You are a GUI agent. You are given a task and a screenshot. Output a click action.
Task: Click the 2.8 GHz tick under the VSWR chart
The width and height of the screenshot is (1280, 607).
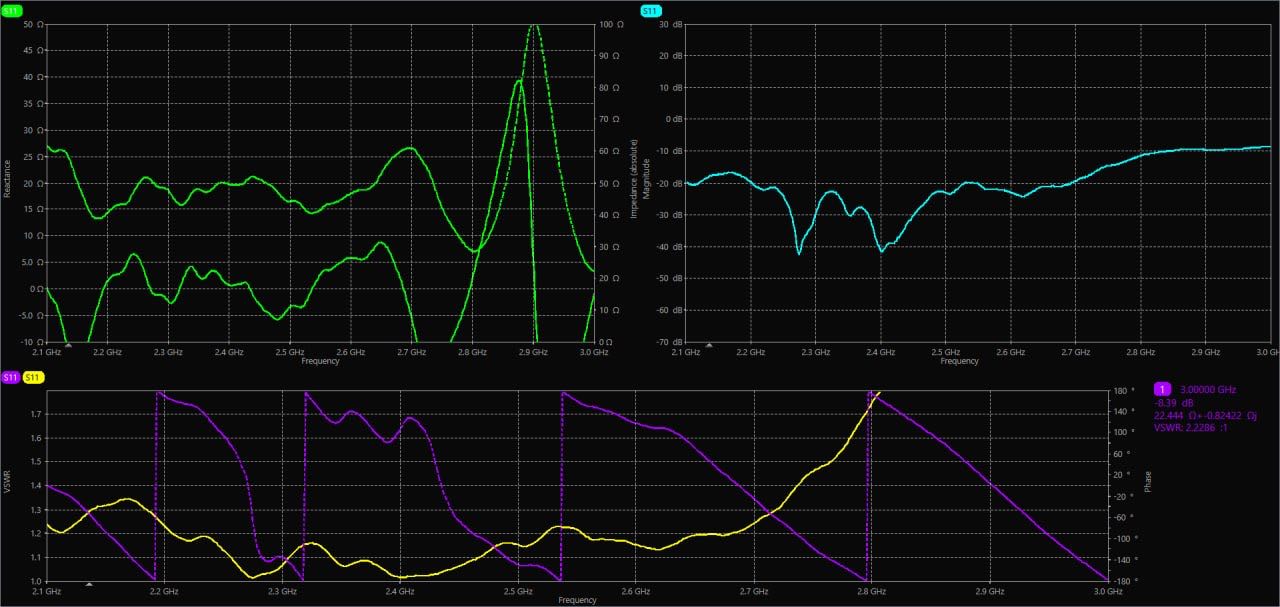pyautogui.click(x=872, y=591)
